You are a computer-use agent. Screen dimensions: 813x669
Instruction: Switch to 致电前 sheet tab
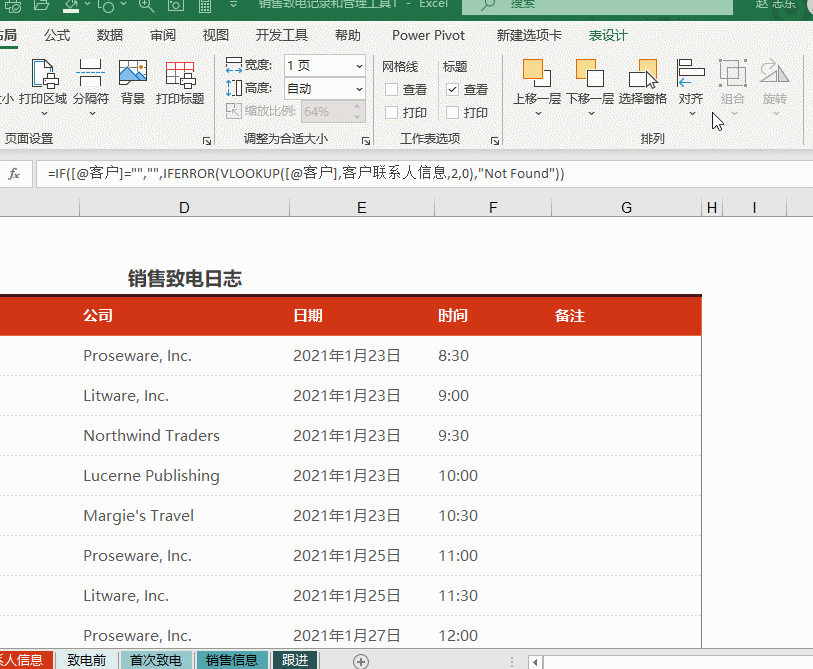(x=87, y=660)
